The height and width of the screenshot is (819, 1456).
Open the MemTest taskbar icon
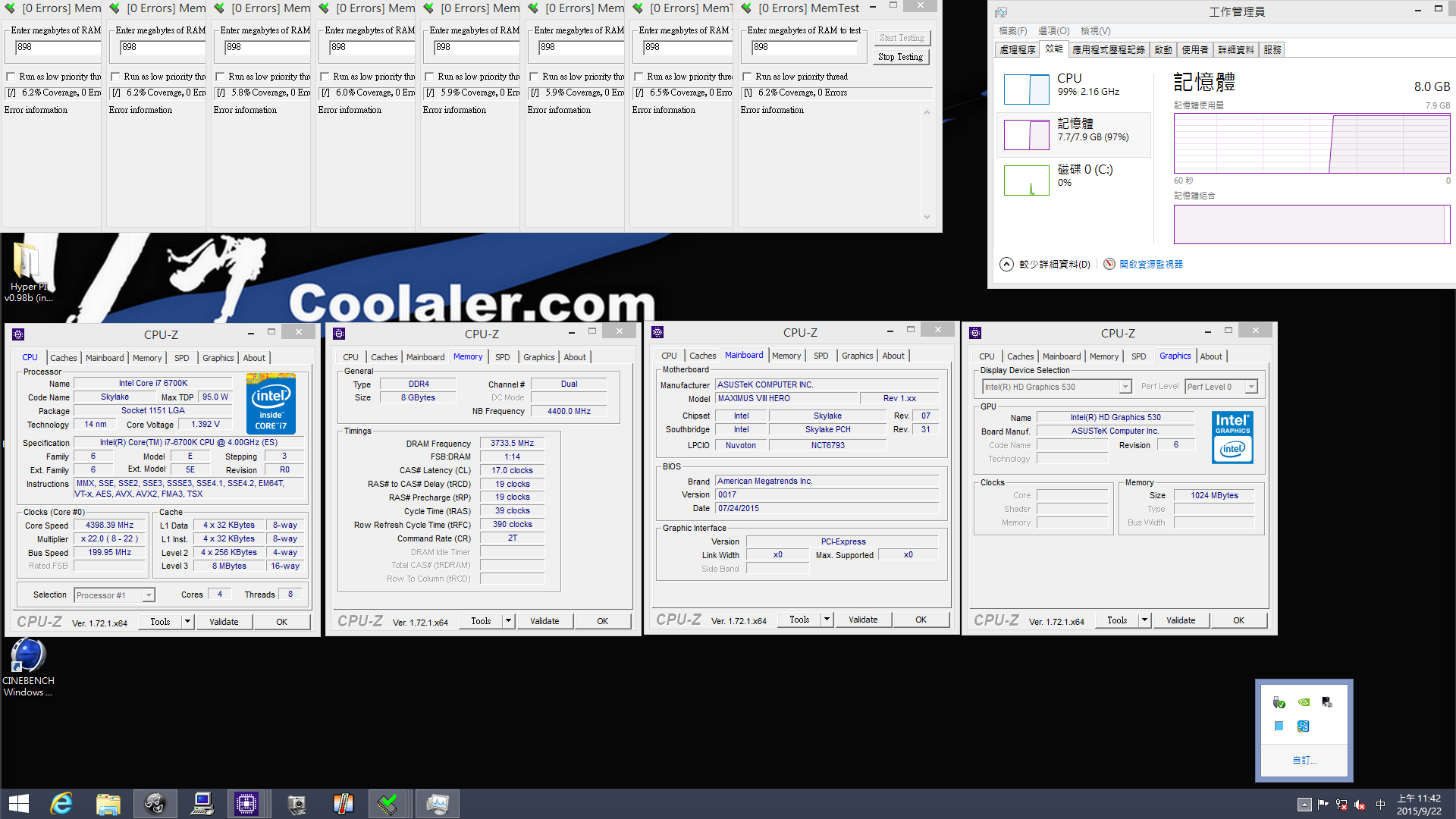click(x=388, y=804)
